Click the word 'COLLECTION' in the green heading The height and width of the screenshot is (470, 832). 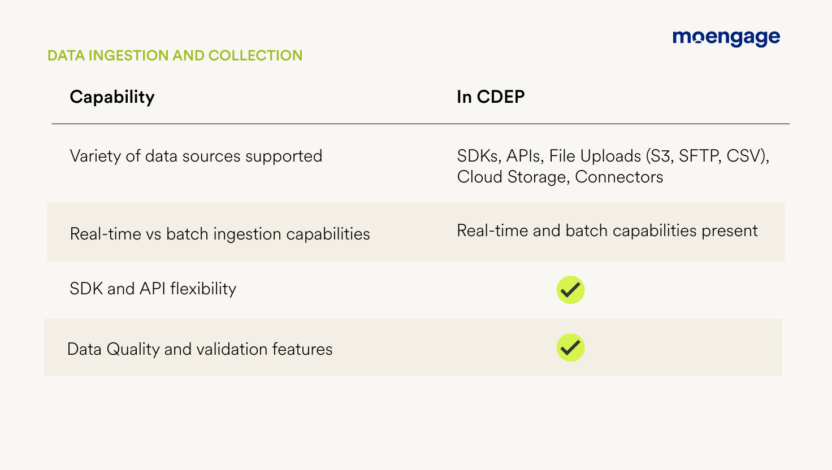(x=255, y=55)
